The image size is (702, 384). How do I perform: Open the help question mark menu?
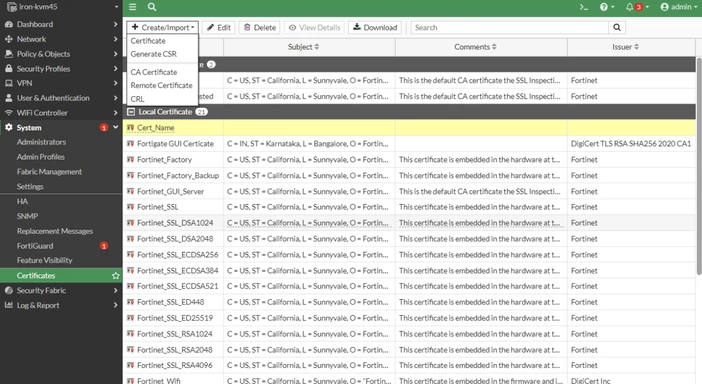click(x=607, y=7)
